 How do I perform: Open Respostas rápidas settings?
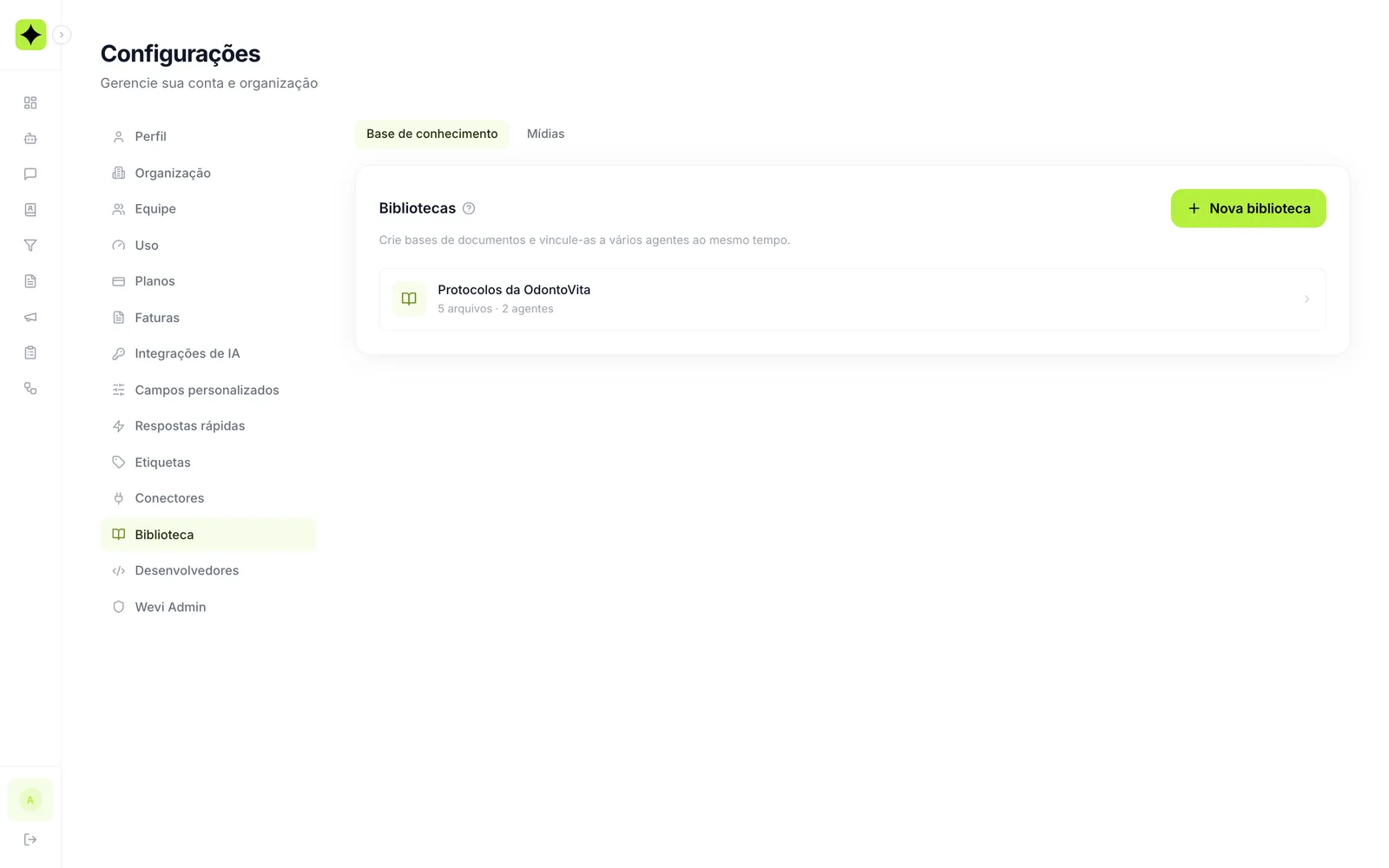208,426
